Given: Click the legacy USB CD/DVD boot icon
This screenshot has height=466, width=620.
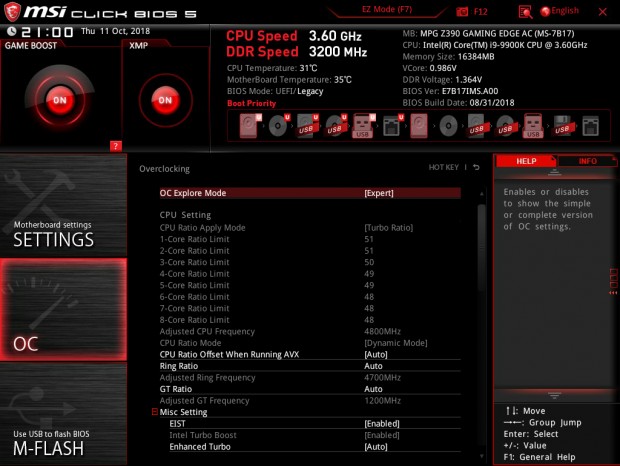Looking at the screenshot, I should tap(505, 126).
